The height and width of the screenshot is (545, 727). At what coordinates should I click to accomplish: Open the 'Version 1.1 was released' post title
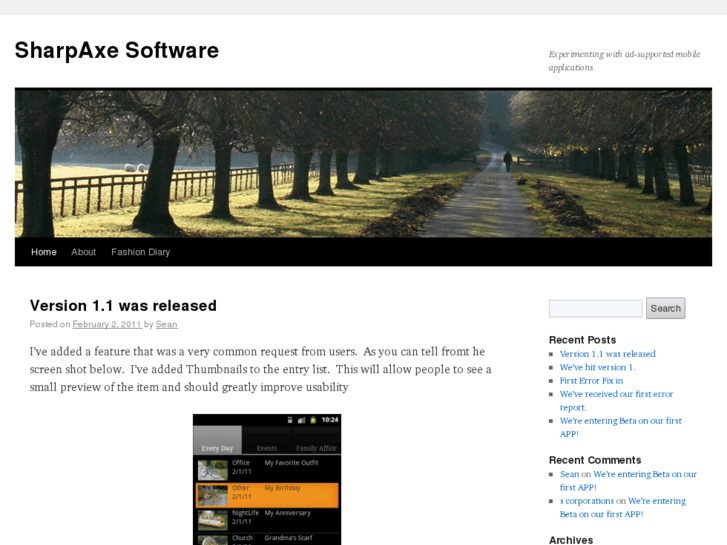[x=123, y=306]
